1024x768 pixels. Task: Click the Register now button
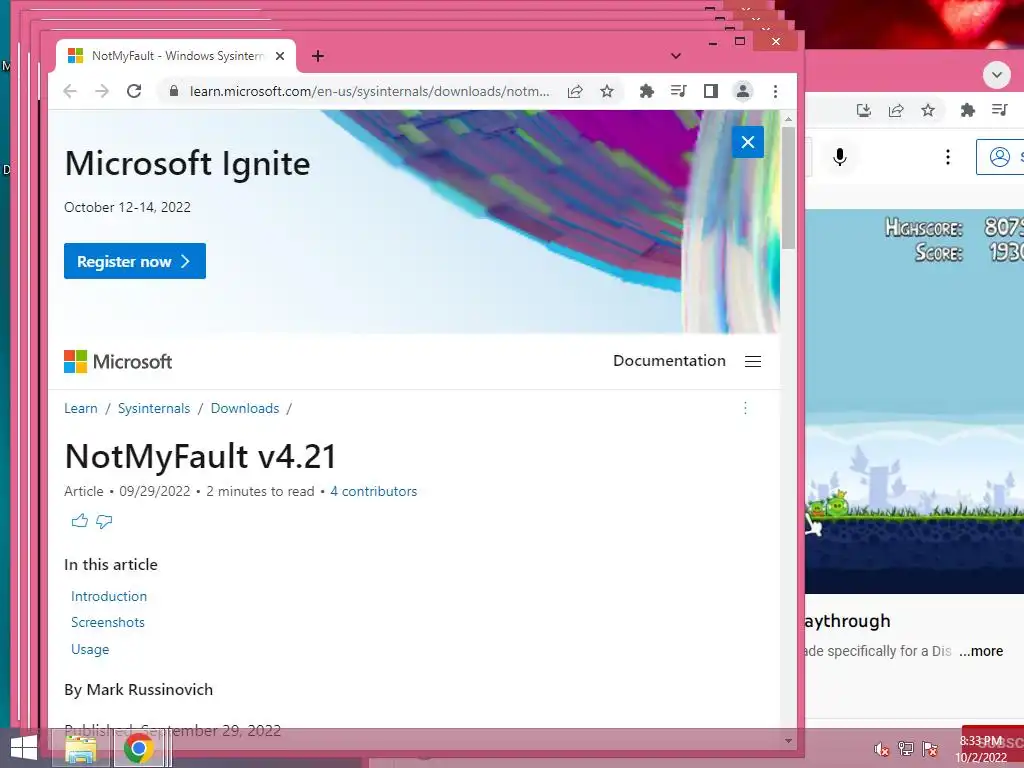pyautogui.click(x=135, y=261)
